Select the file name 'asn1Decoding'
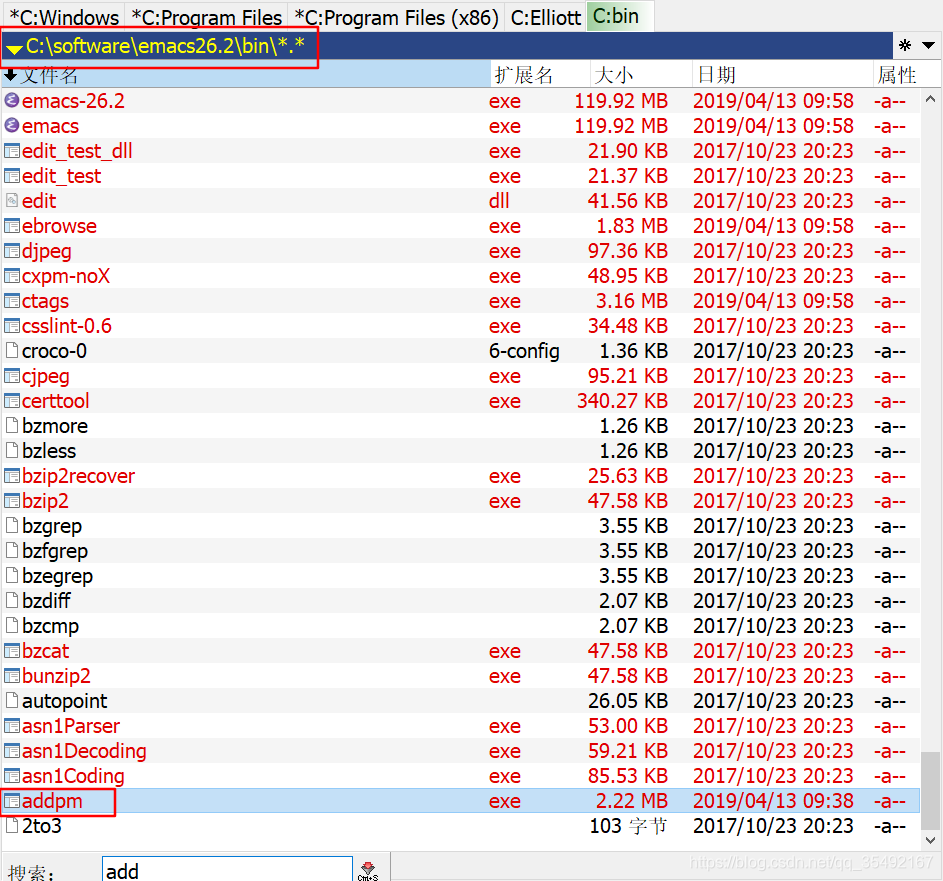This screenshot has height=881, width=943. [x=84, y=751]
